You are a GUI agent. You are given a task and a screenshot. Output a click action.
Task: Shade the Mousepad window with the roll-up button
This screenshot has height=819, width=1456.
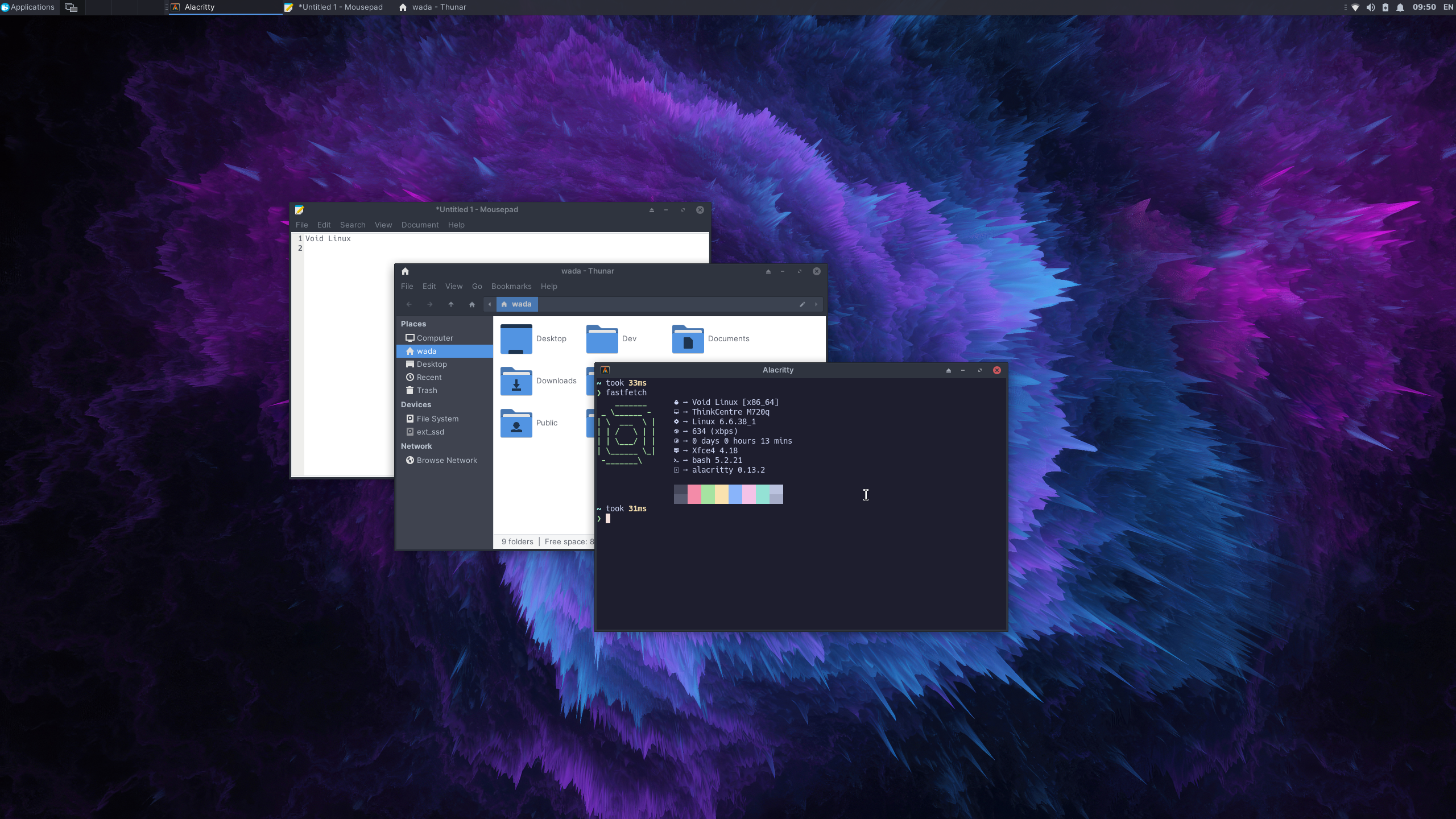(651, 210)
